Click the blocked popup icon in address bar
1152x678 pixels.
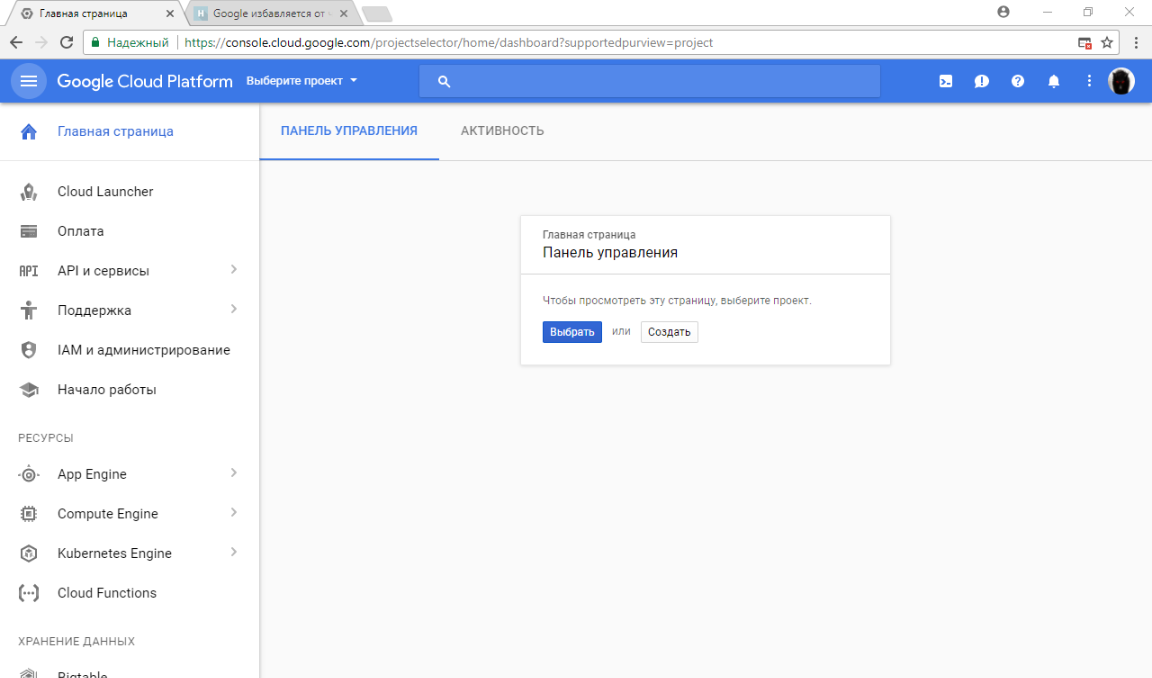click(1084, 43)
